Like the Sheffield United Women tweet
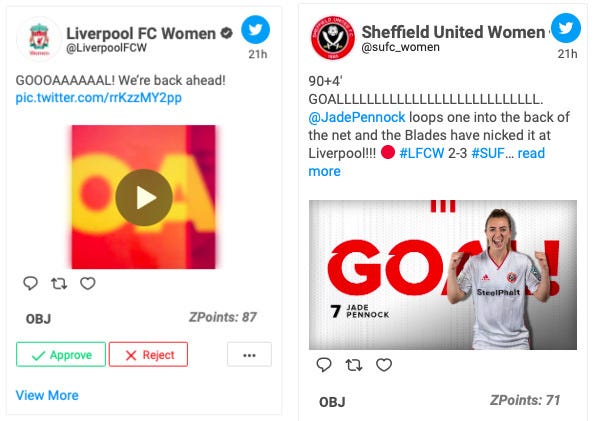Viewport: 594px width, 421px height. [x=384, y=365]
